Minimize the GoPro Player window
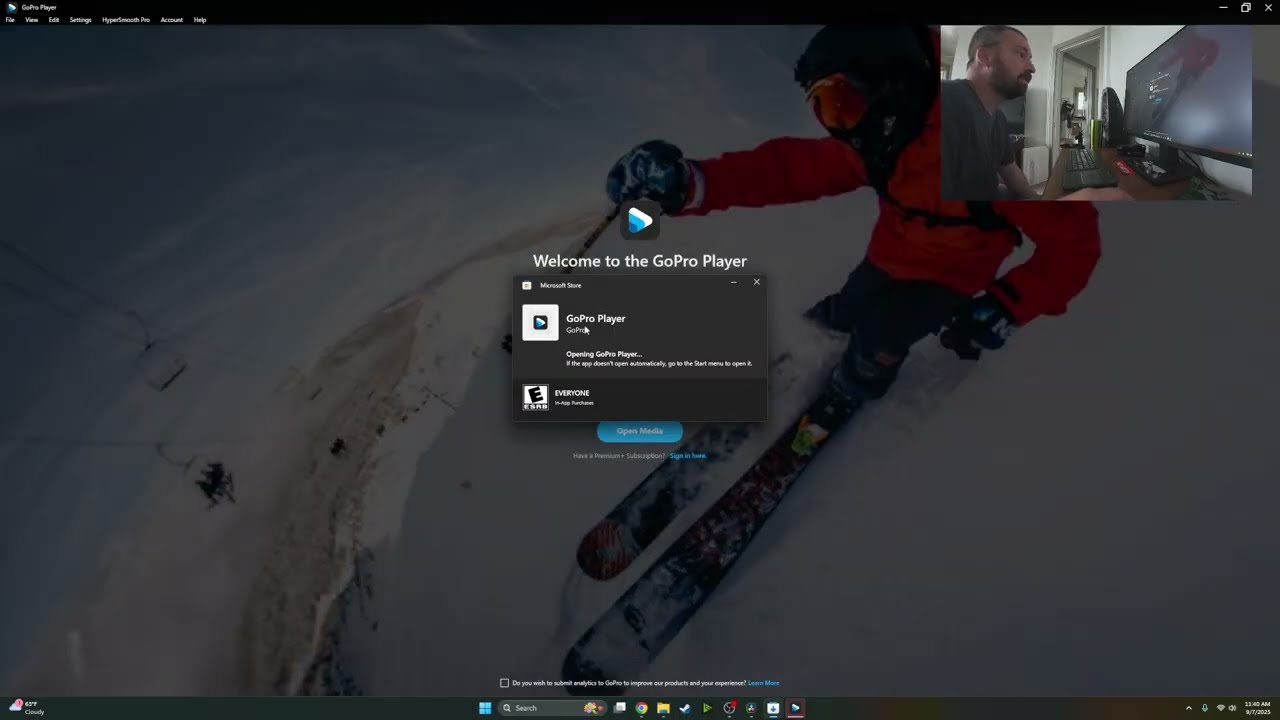1280x720 pixels. pyautogui.click(x=1223, y=7)
